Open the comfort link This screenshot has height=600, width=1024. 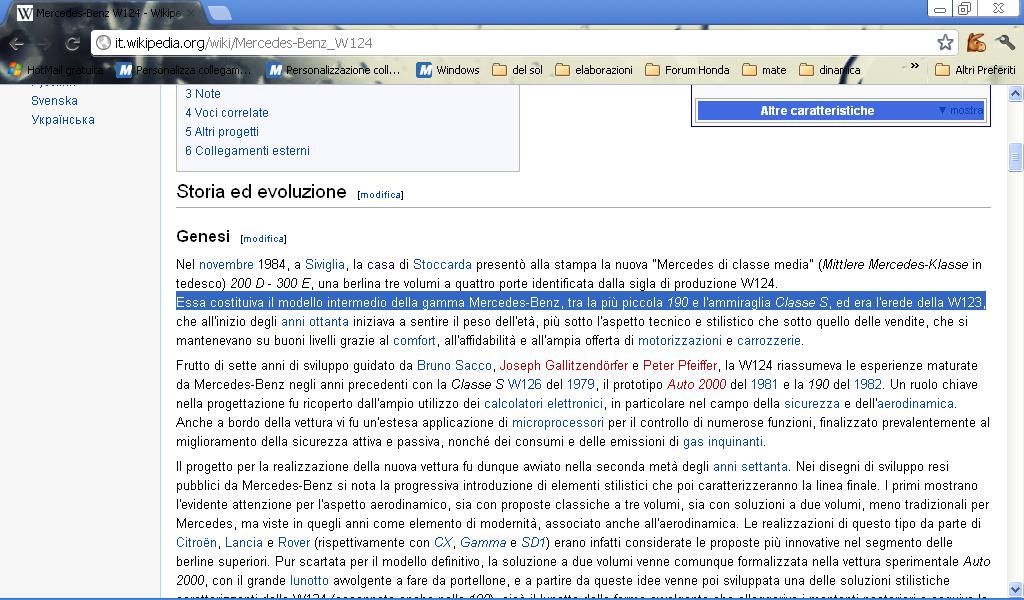[x=414, y=340]
